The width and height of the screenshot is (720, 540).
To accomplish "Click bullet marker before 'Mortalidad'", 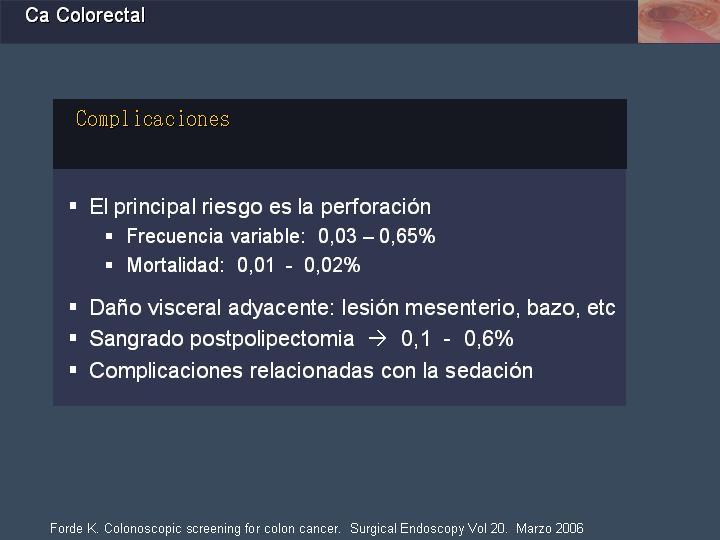I will pos(109,265).
